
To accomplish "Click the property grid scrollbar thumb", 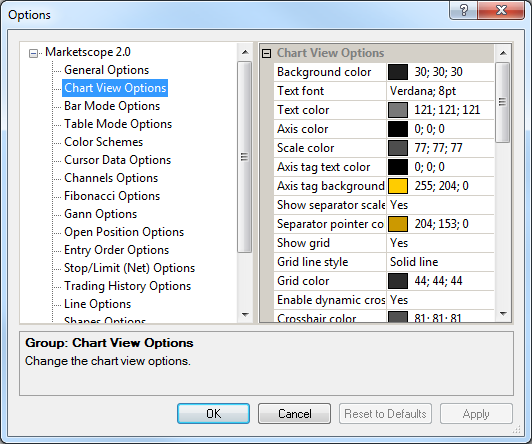I will [502, 102].
